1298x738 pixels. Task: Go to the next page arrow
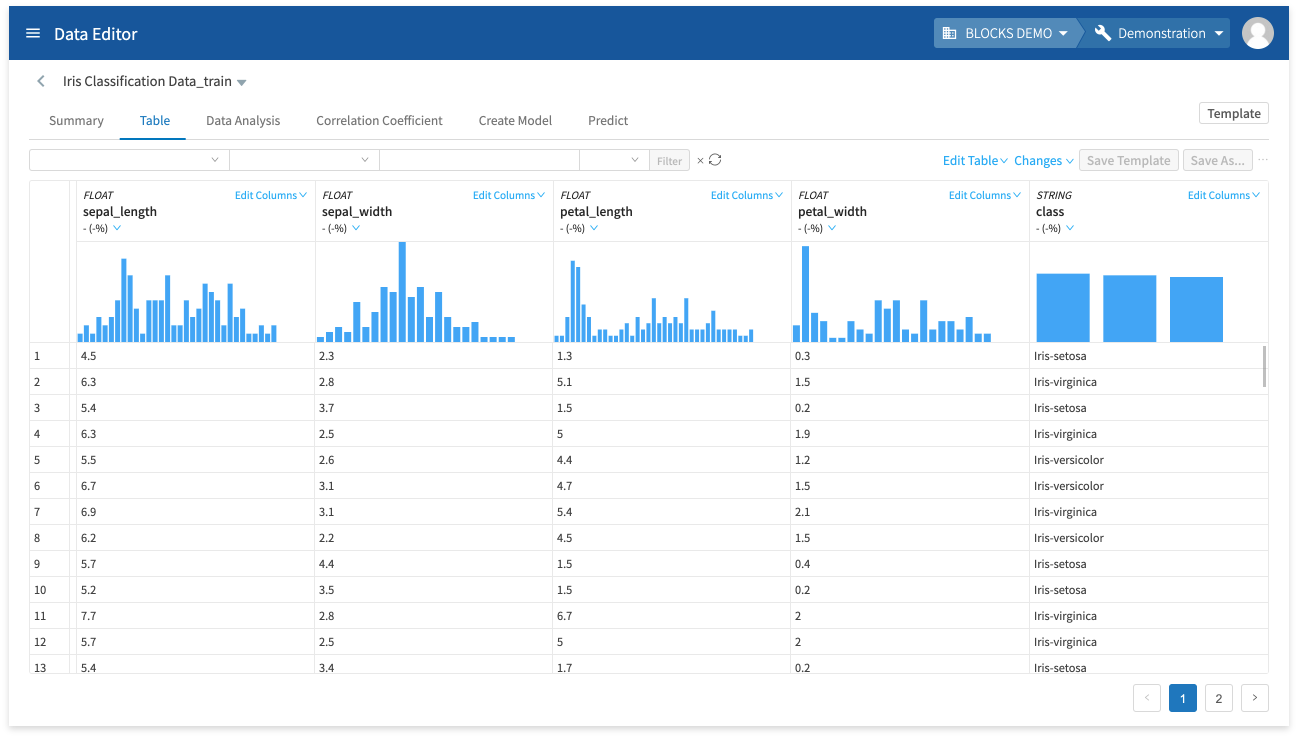click(x=1255, y=698)
